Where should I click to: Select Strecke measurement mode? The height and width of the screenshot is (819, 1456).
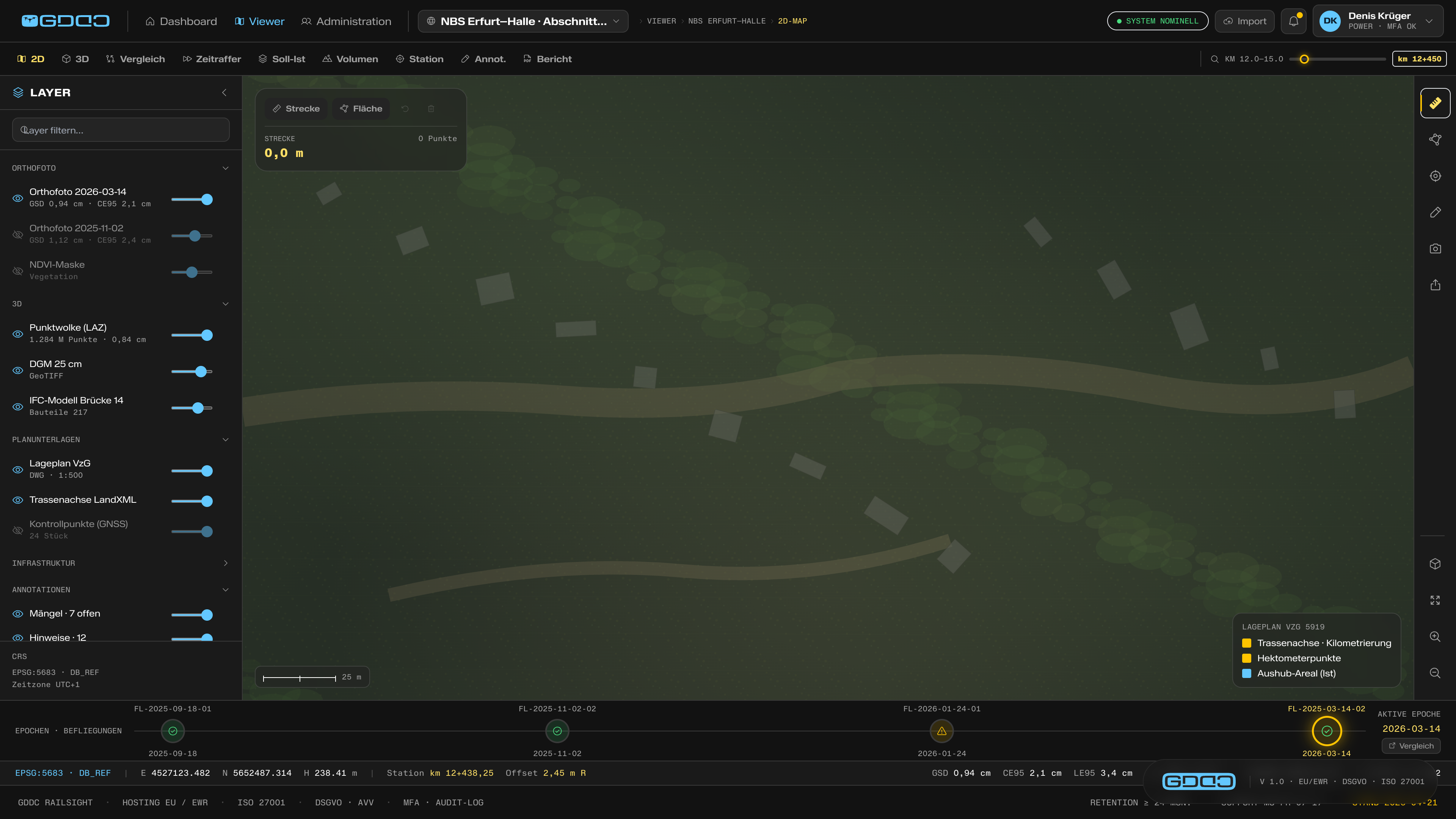[296, 108]
